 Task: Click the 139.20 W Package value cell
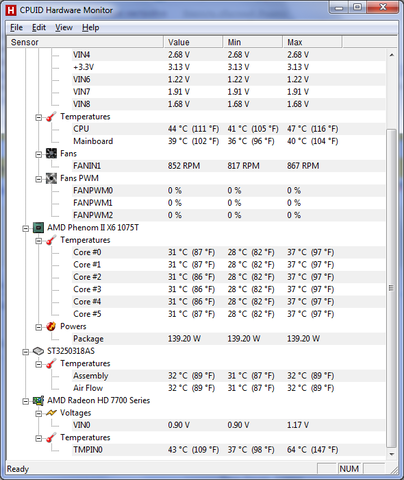point(184,339)
